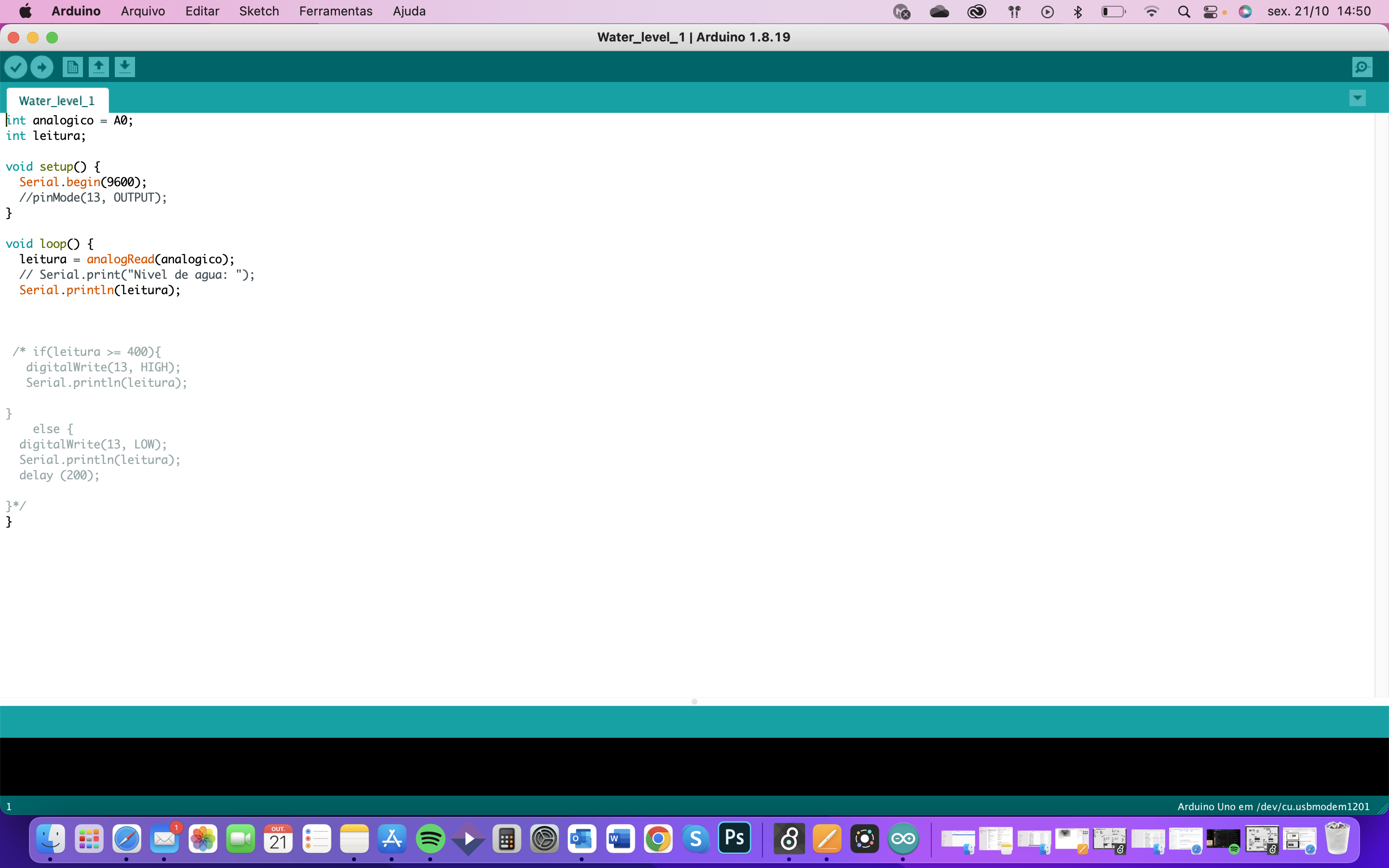Click on 'analogRead(analogico);' in the loop

(161, 259)
